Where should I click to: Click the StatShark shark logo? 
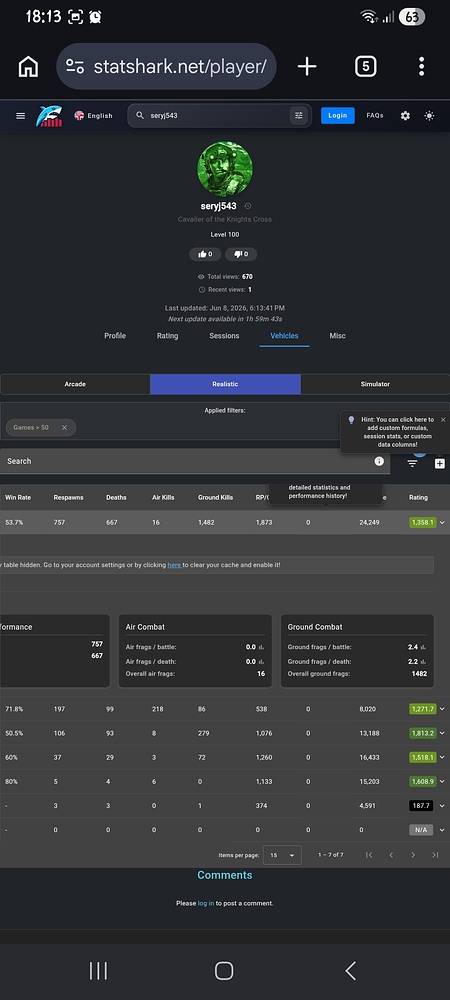pyautogui.click(x=49, y=115)
